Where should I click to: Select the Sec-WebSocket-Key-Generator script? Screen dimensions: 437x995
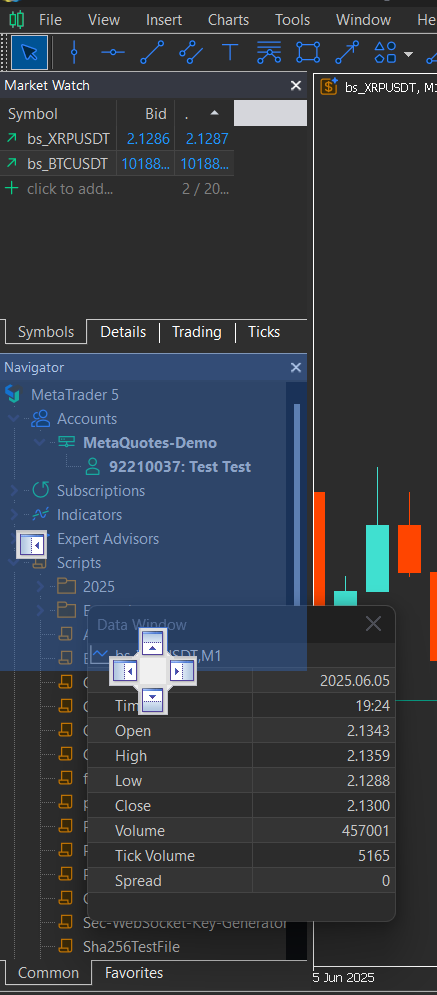pyautogui.click(x=185, y=922)
